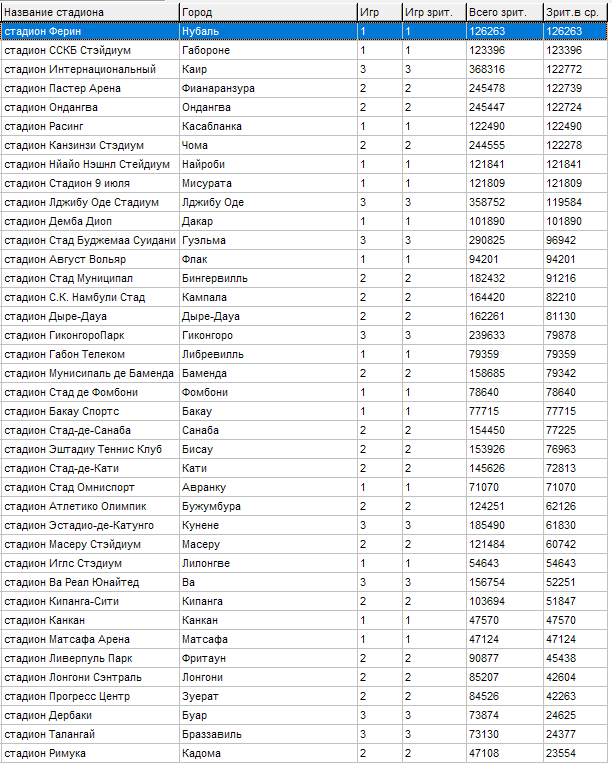Viewport: 612px width, 767px height.
Task: Select the стадион Масеру Стэйдиум row
Action: (x=90, y=544)
